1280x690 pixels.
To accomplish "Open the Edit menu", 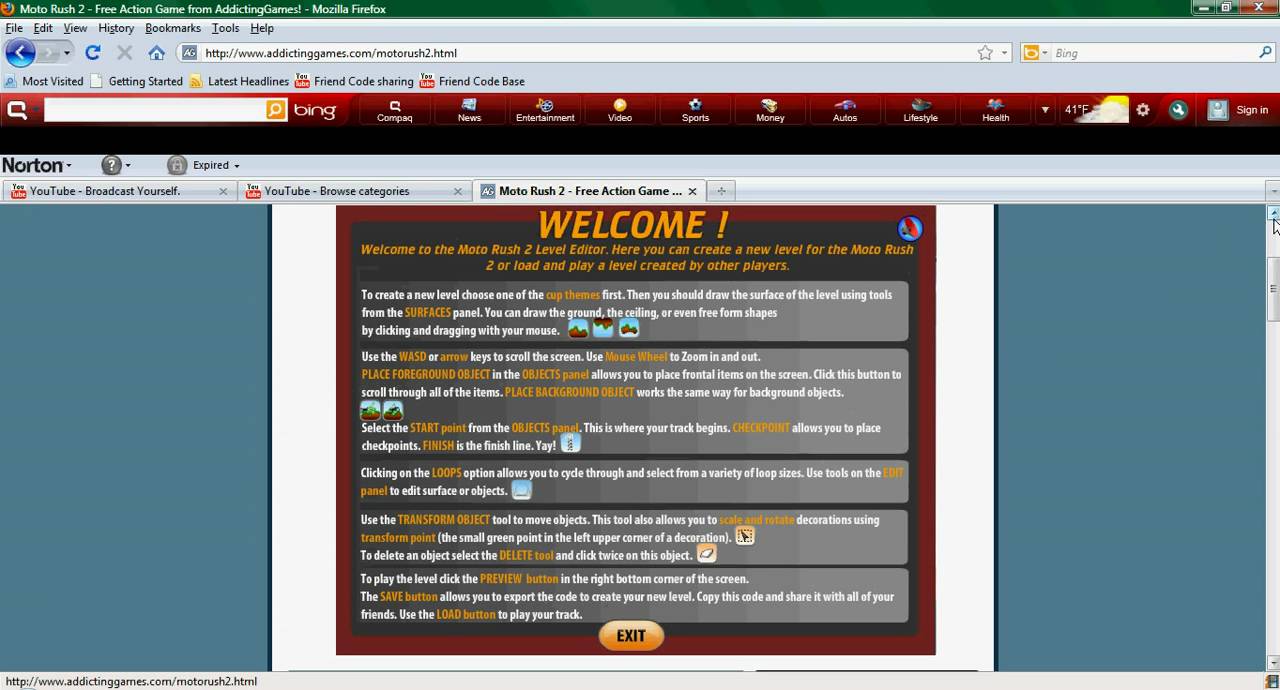I will [x=43, y=28].
